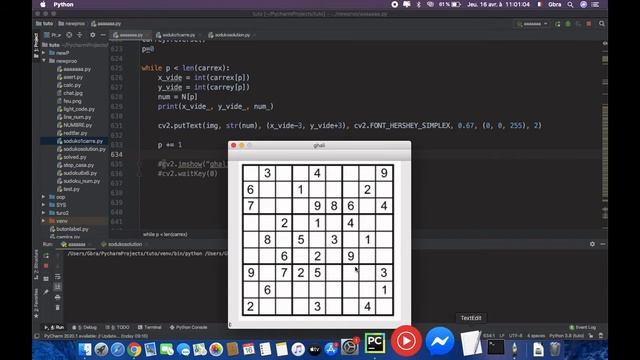
Task: Select light_code.py file
Action: coord(79,109)
